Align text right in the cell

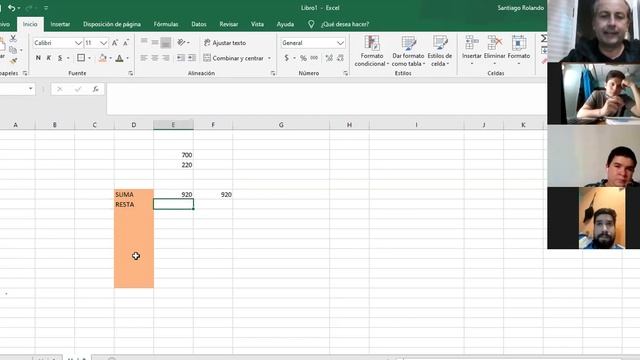pyautogui.click(x=165, y=58)
